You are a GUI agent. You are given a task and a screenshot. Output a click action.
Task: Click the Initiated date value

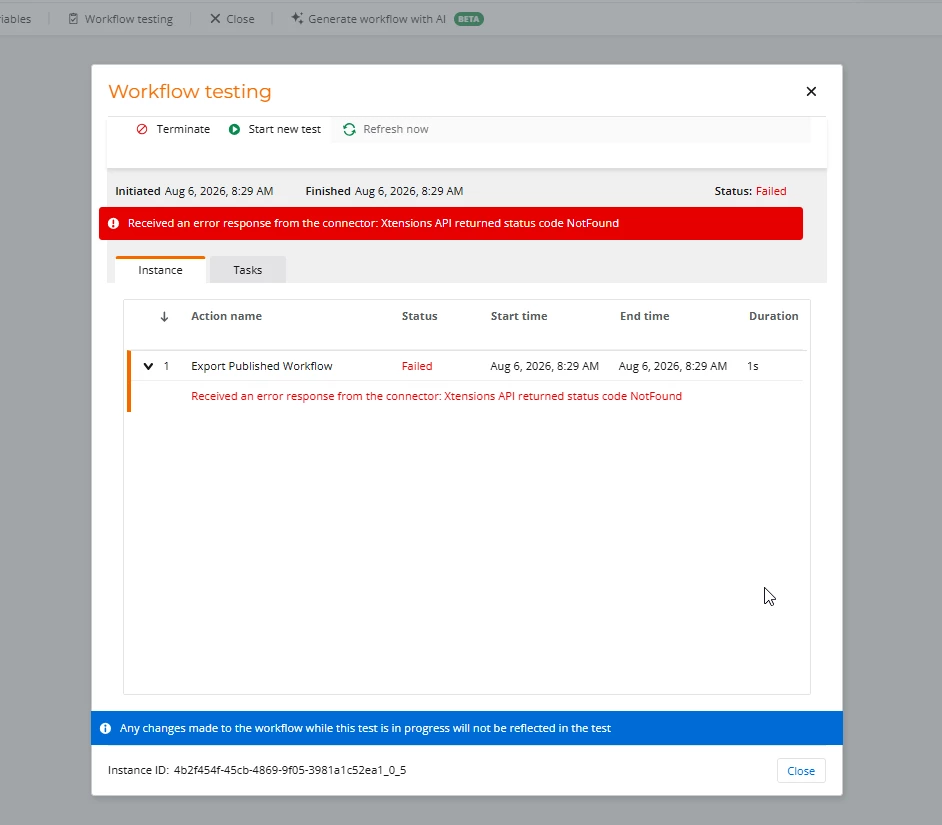coord(219,191)
